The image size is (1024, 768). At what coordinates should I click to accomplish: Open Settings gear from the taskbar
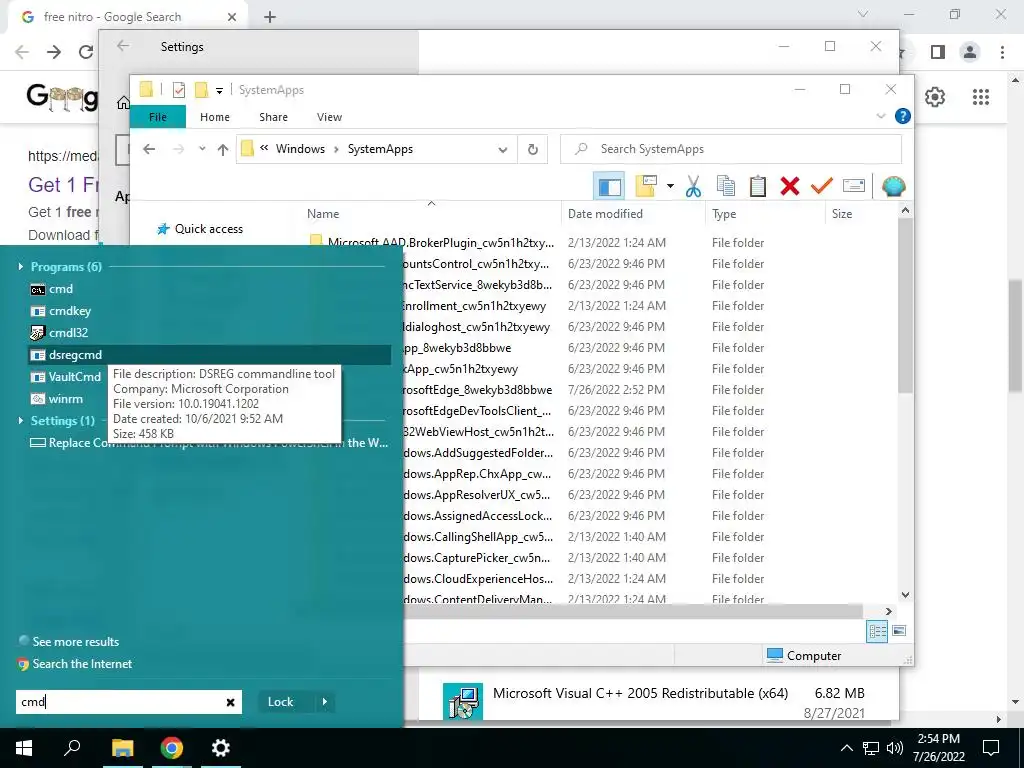point(221,748)
